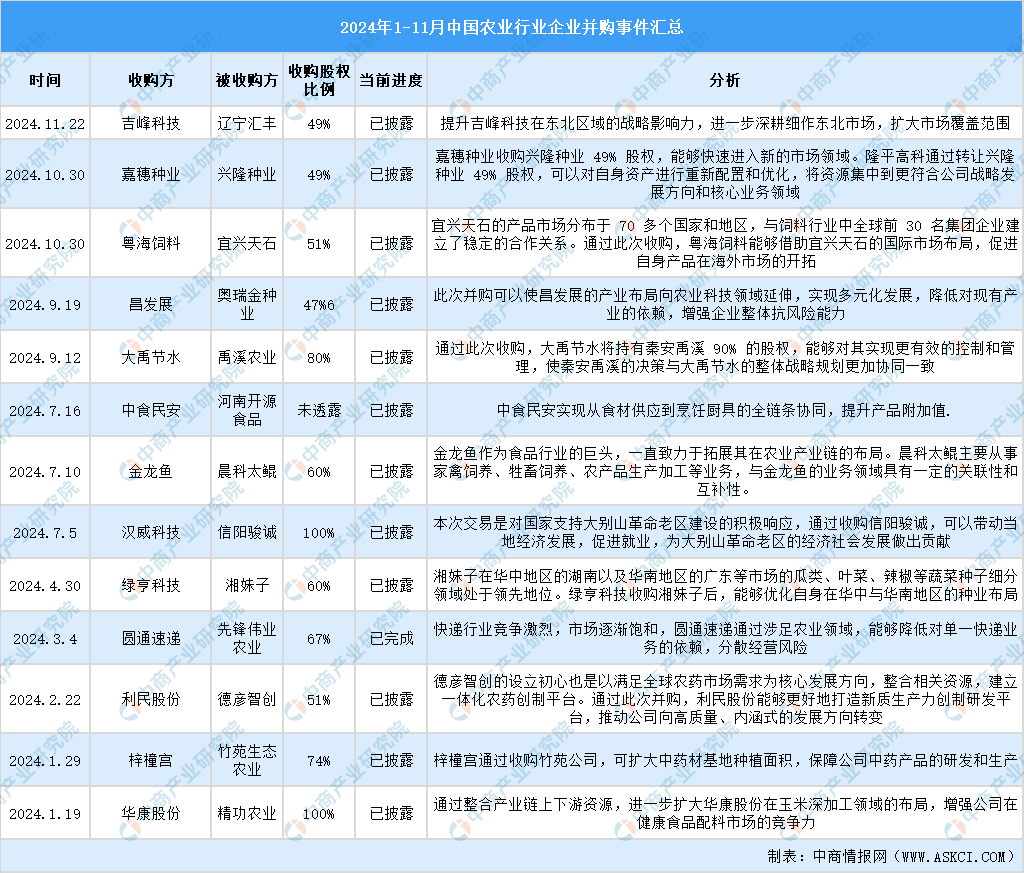Screen dimensions: 1024x873
Task: Click the target cell 湘妹子
Action: coord(247,585)
